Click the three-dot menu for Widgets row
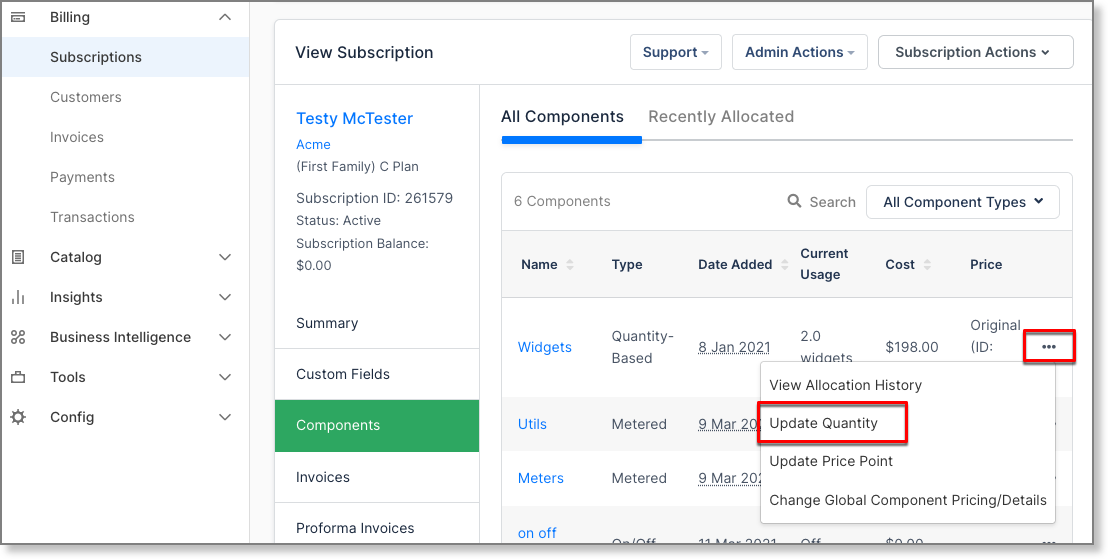The width and height of the screenshot is (1108, 559). point(1048,347)
